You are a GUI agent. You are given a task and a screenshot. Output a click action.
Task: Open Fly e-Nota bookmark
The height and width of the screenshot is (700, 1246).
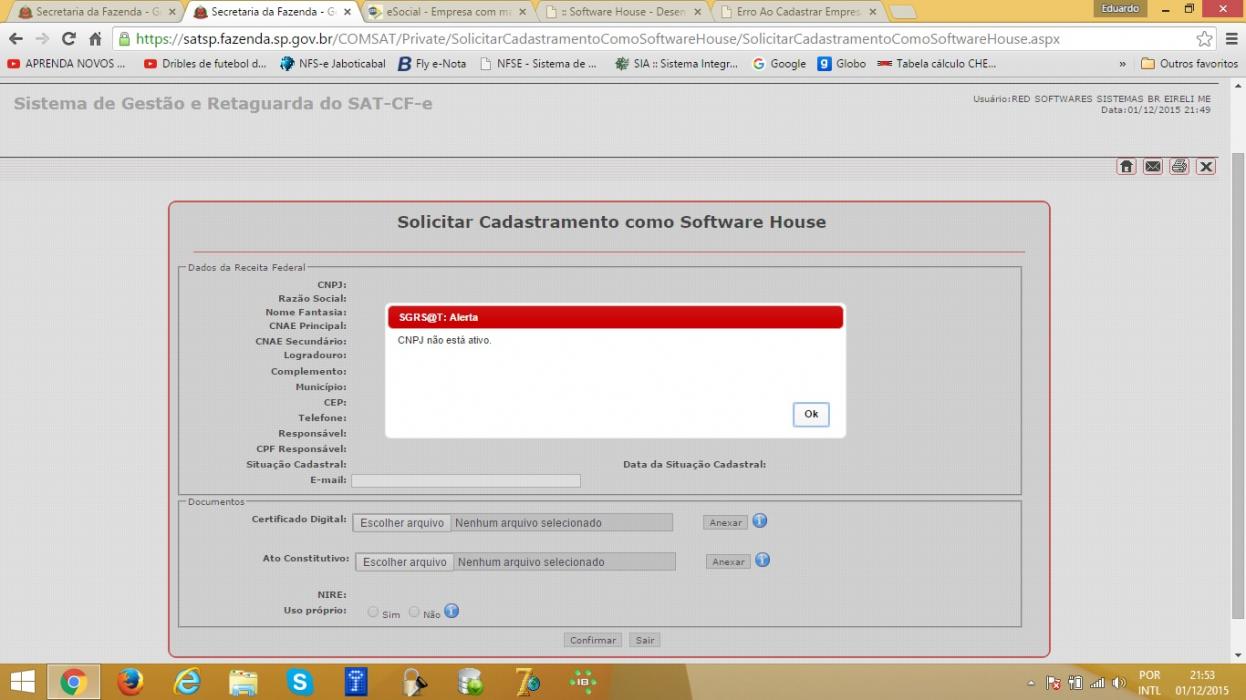[432, 63]
